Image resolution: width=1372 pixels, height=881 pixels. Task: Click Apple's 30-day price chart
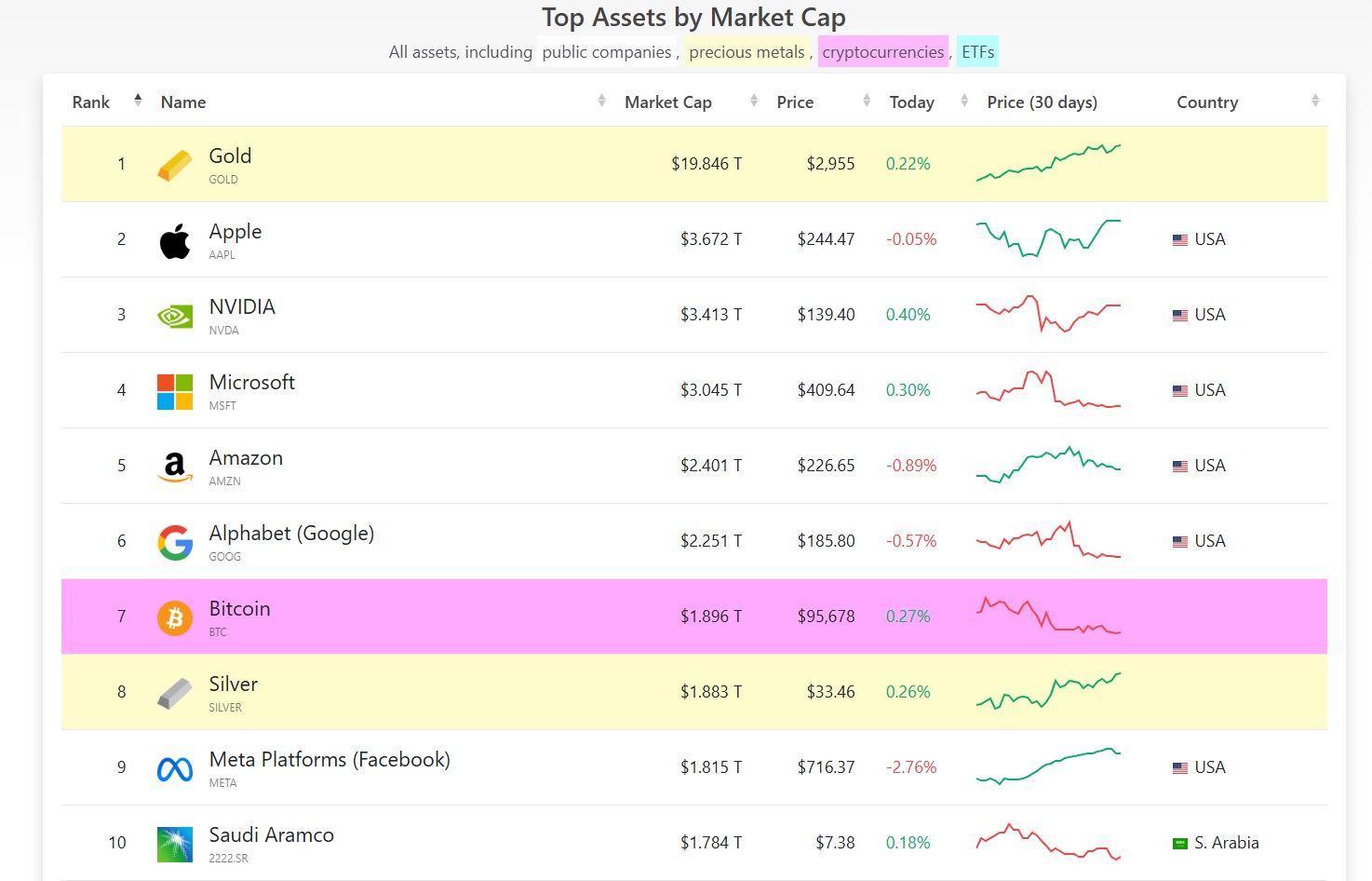[x=1048, y=238]
